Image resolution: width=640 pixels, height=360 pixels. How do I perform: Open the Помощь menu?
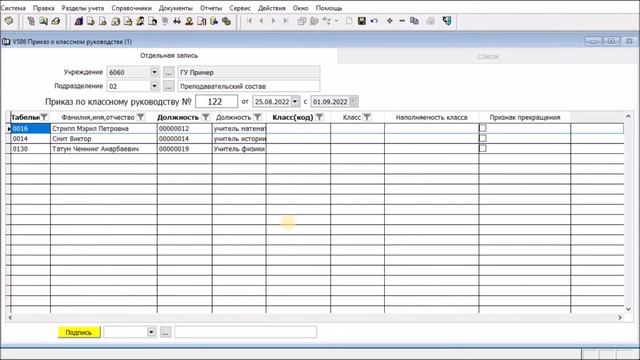(x=329, y=8)
